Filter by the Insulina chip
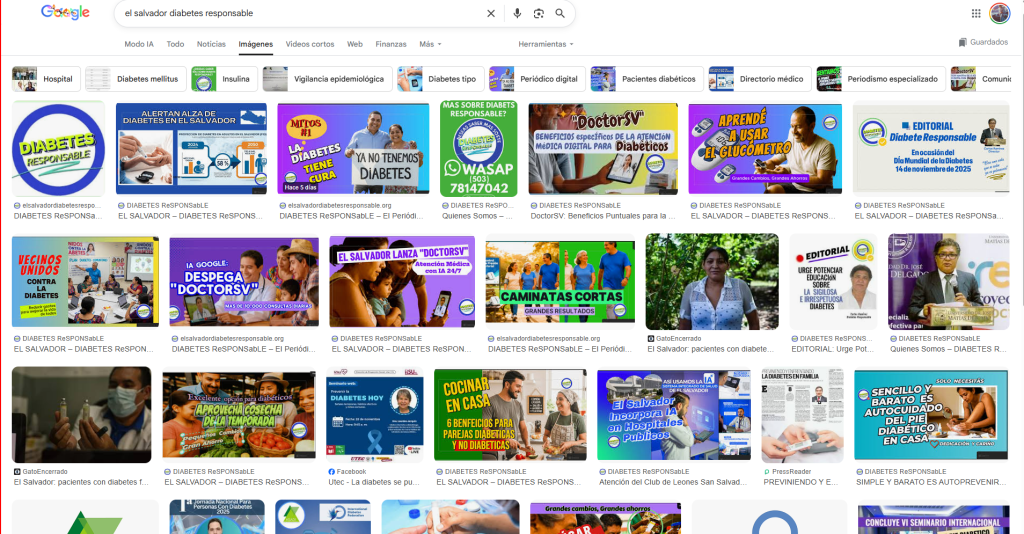Screen dimensions: 1024x534 pyautogui.click(x=224, y=79)
